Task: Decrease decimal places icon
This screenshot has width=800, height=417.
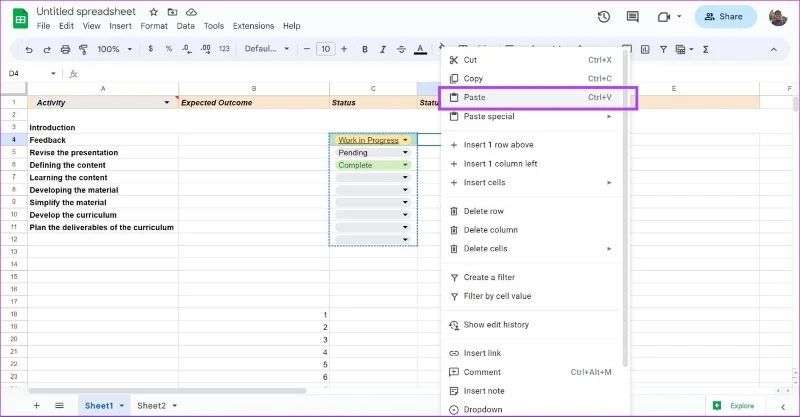Action: pyautogui.click(x=187, y=49)
